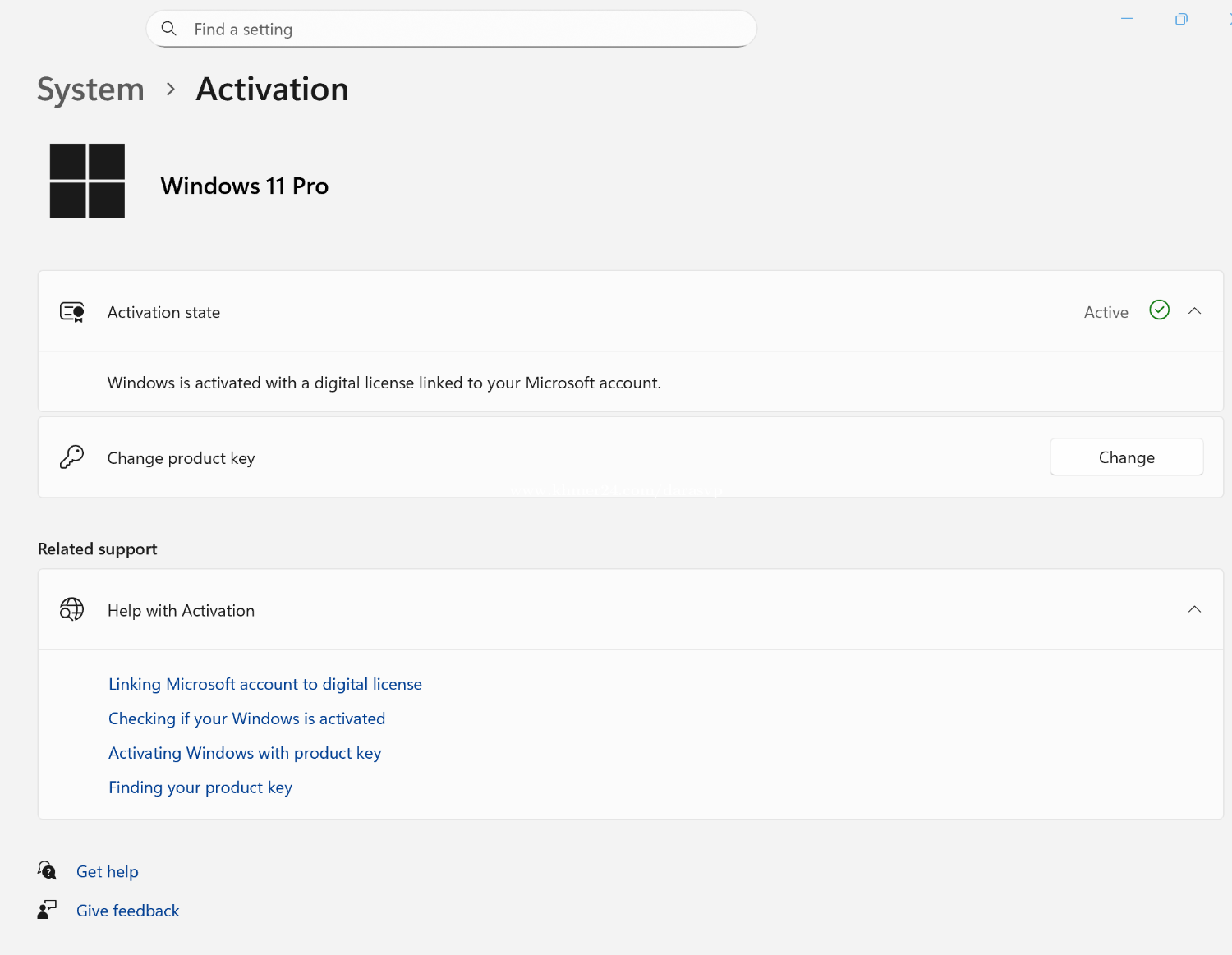
Task: Click the Activation state certificate icon
Action: pos(72,312)
